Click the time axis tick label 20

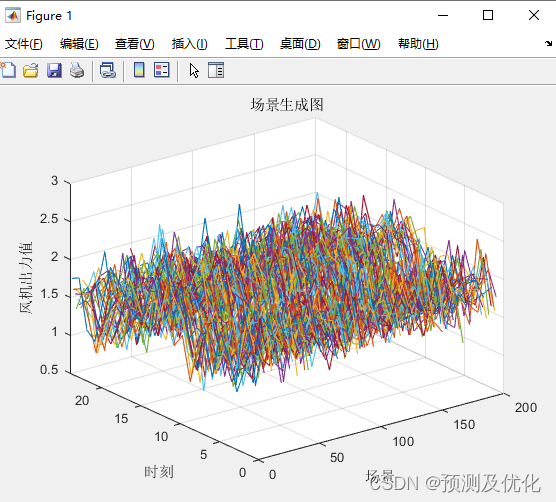tap(82, 401)
